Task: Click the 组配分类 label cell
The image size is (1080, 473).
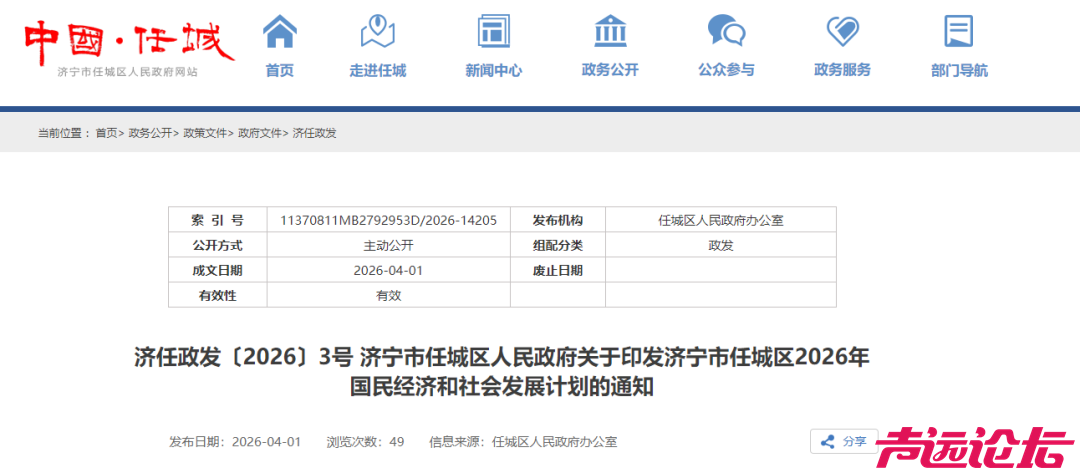Action: [x=558, y=245]
